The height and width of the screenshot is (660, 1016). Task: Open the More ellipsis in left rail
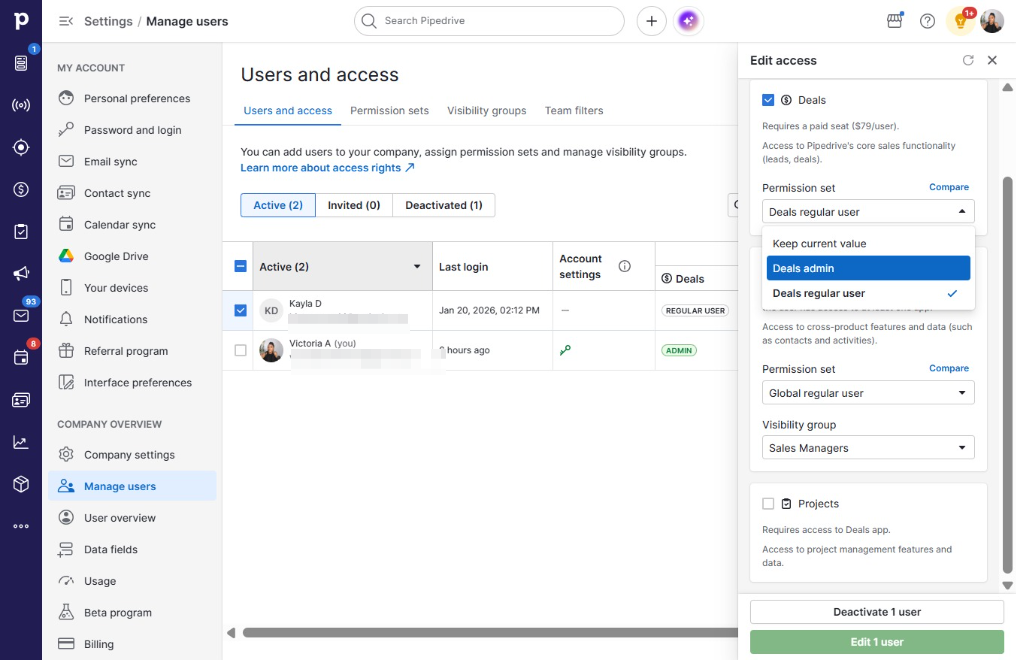pos(21,526)
